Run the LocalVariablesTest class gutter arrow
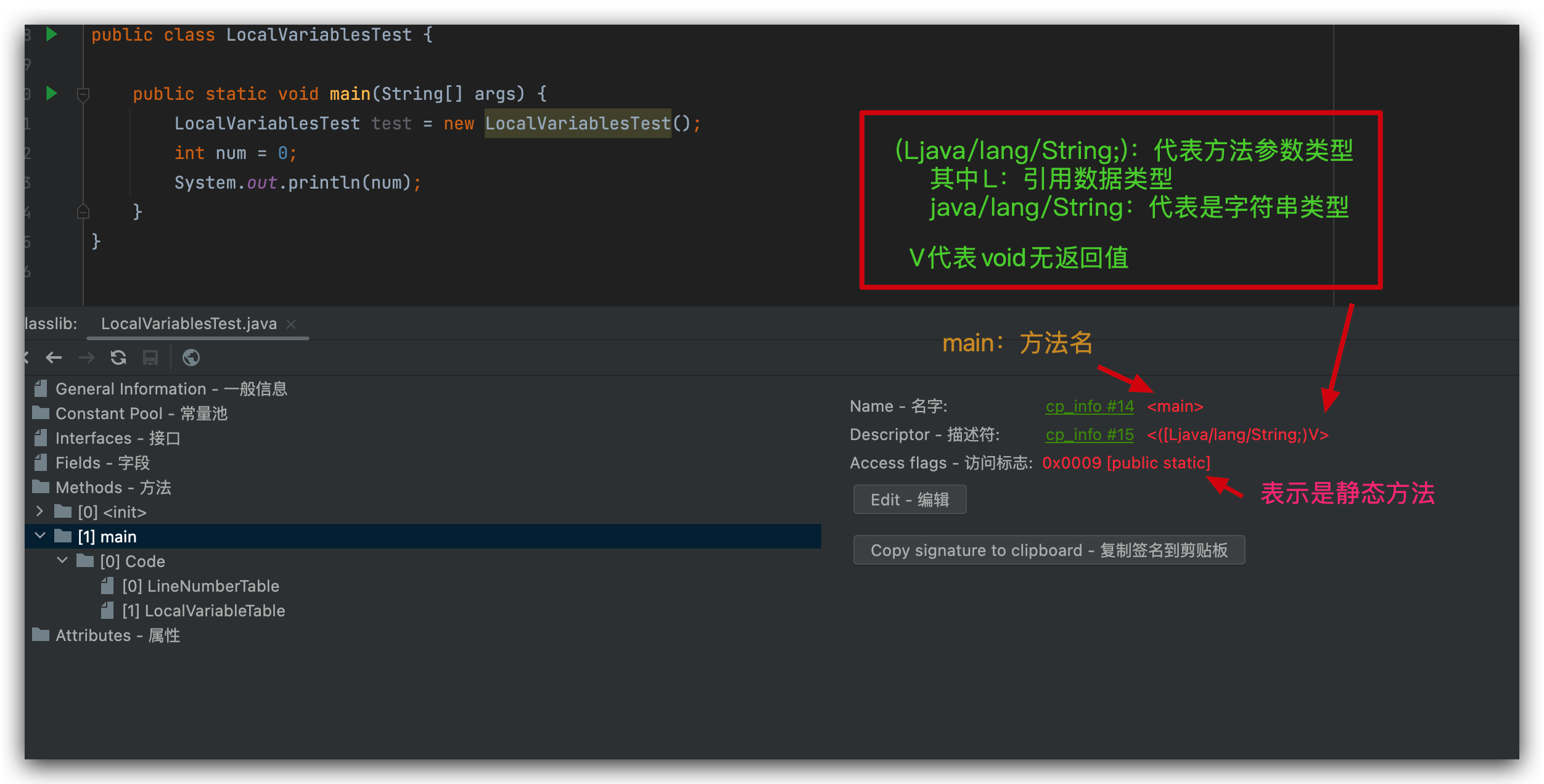The width and height of the screenshot is (1544, 784). [x=52, y=35]
